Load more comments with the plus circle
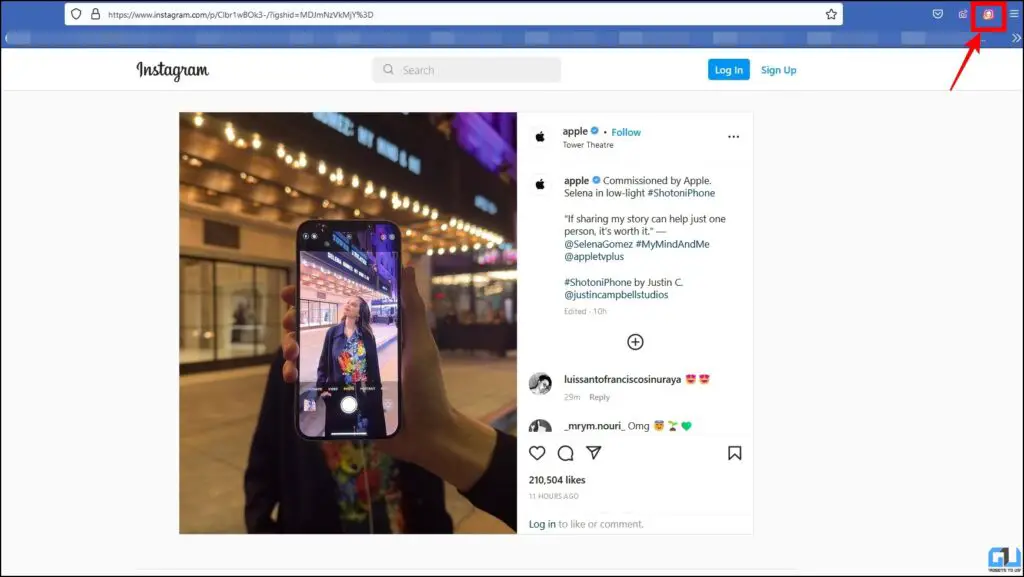This screenshot has width=1024, height=577. (635, 342)
